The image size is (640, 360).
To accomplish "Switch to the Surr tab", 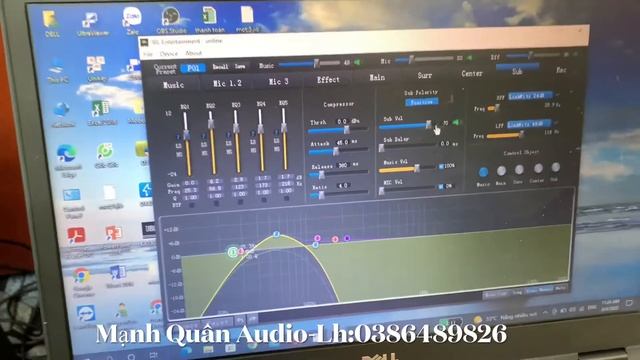I will [x=424, y=76].
